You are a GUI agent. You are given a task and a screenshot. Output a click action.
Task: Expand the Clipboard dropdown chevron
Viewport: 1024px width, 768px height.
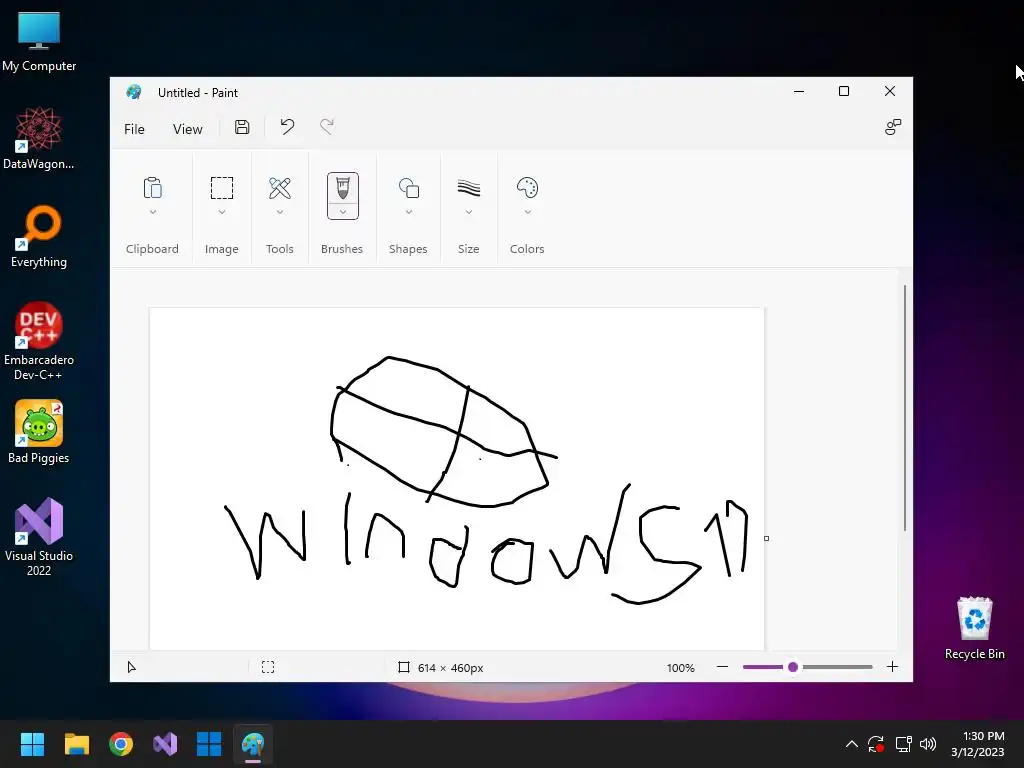coord(153,212)
